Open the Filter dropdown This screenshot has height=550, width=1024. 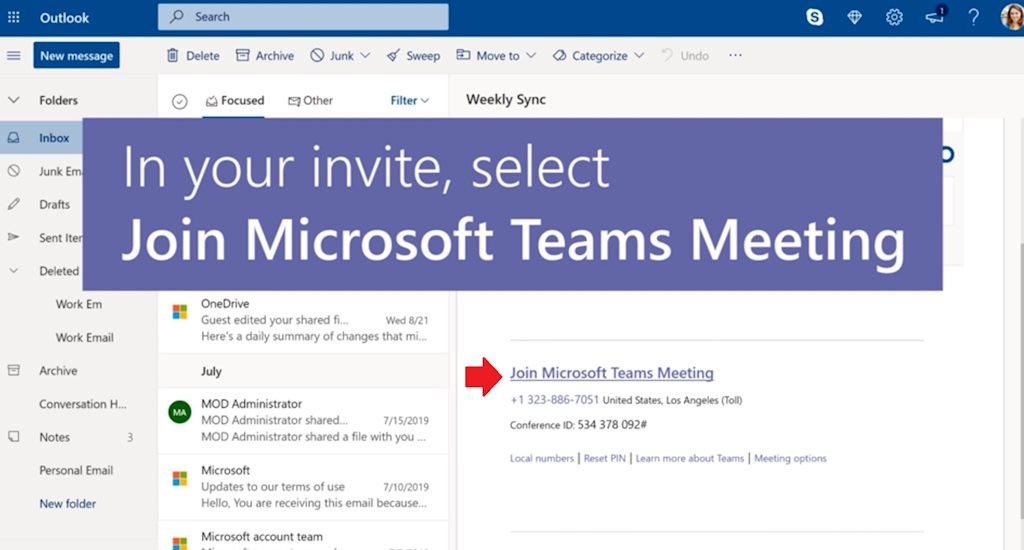tap(409, 101)
